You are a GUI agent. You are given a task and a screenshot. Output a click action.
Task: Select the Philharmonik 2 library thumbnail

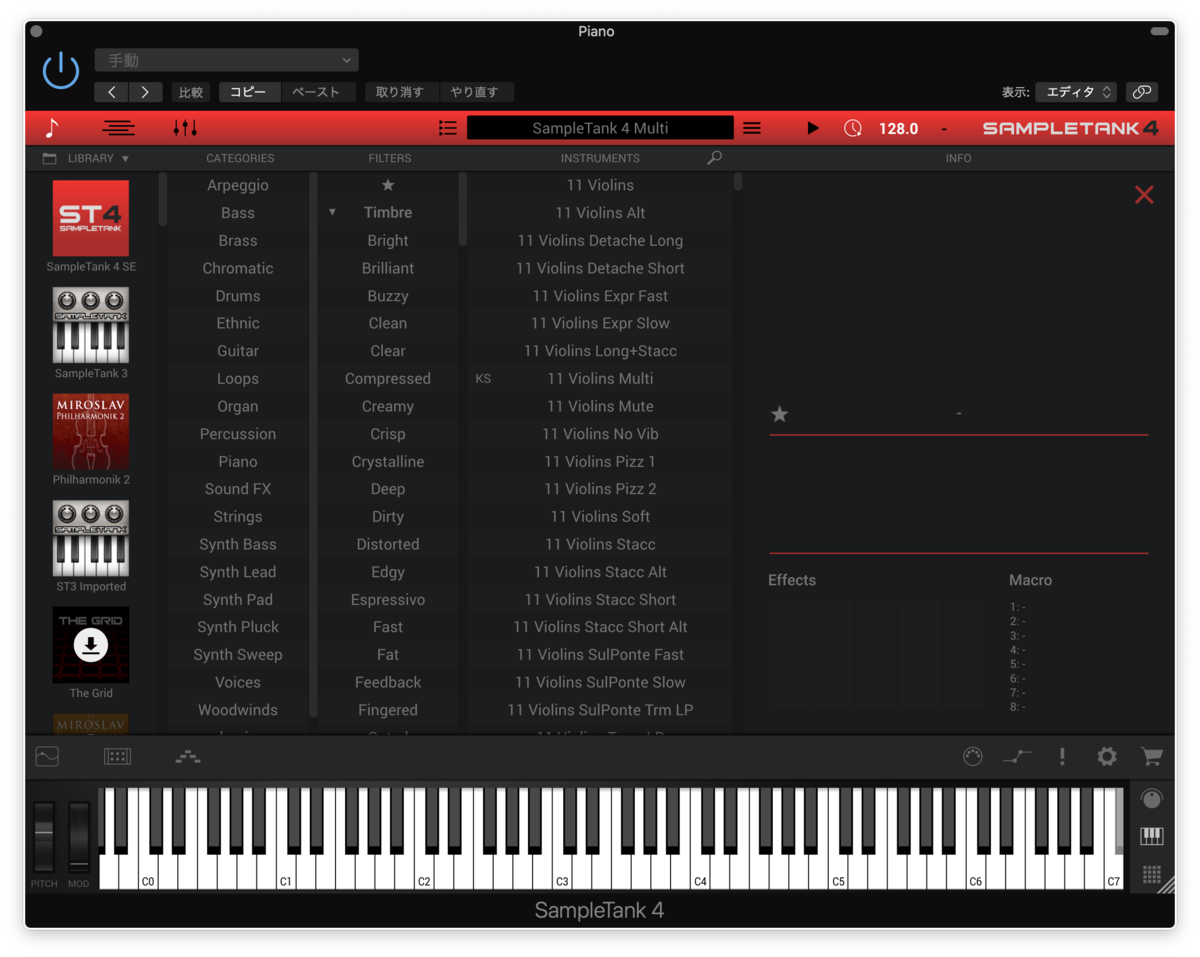91,432
